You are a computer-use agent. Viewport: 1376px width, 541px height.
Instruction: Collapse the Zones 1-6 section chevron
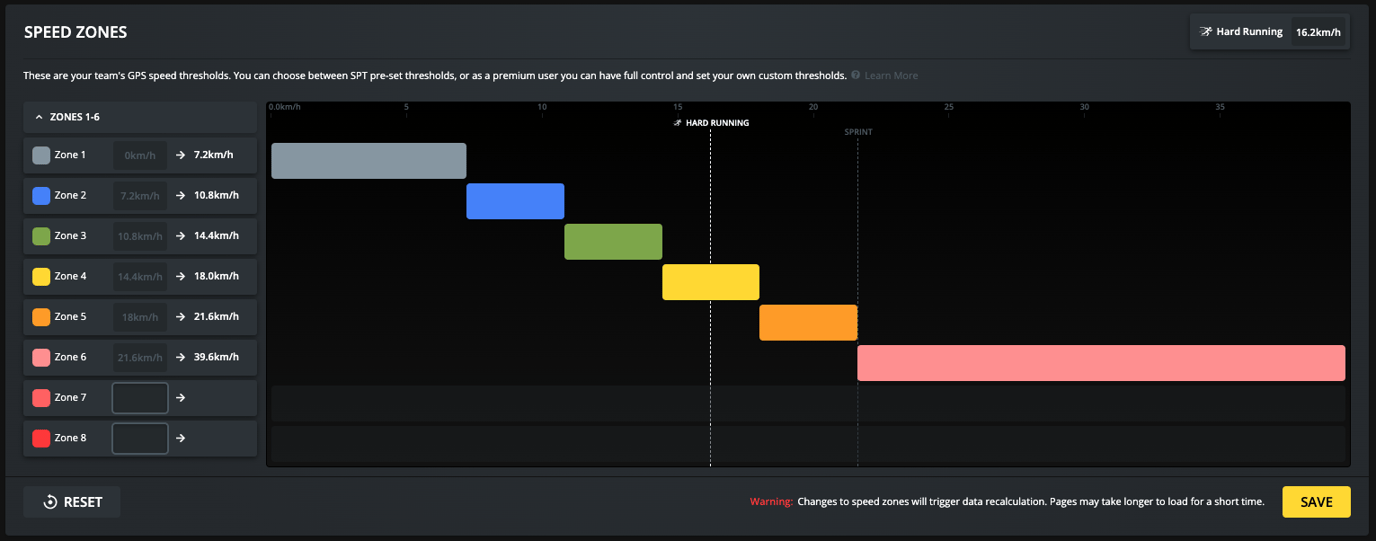tap(39, 117)
